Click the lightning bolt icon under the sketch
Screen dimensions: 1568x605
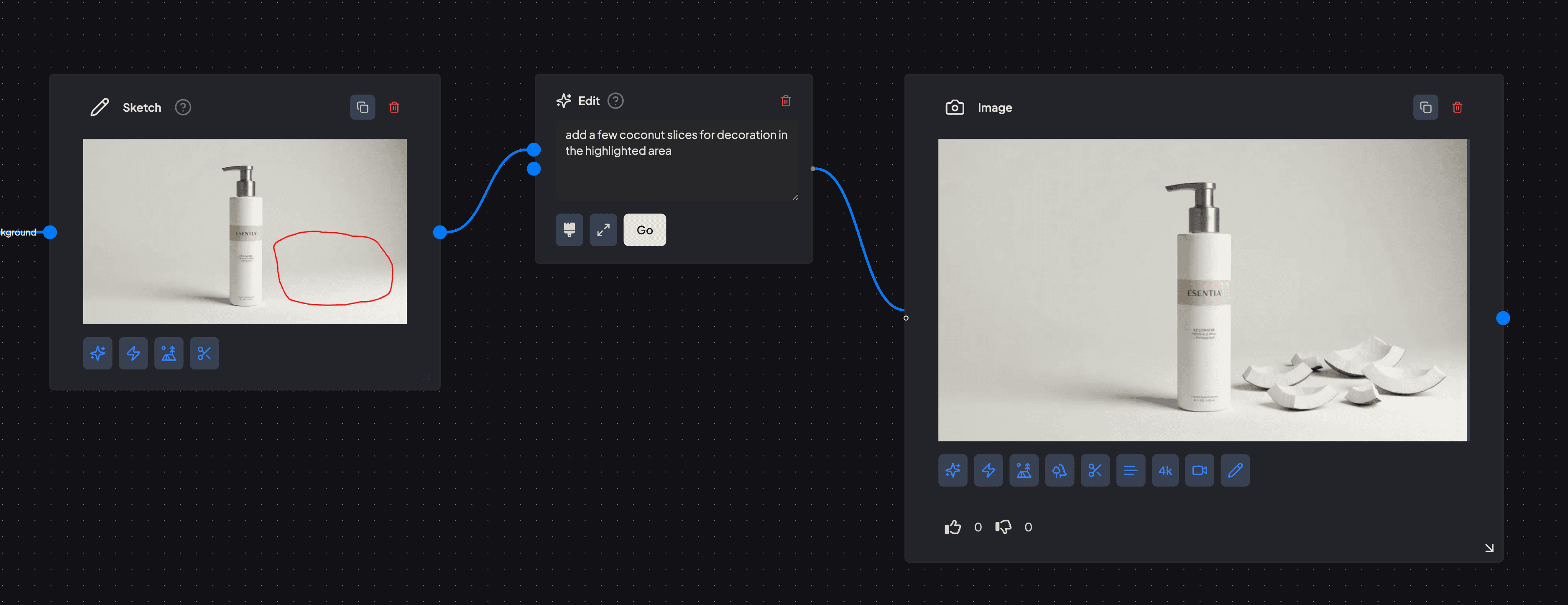coord(133,354)
